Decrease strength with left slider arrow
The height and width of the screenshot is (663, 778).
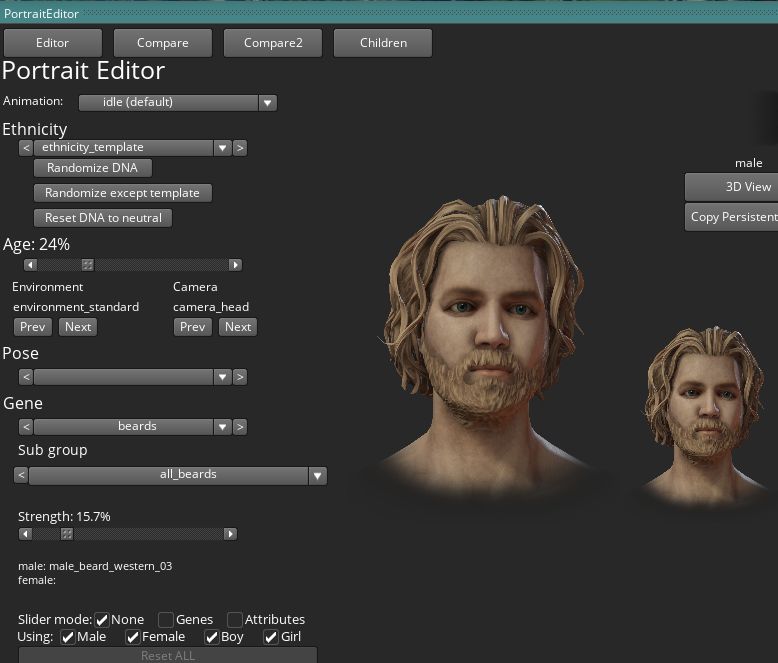pos(25,534)
